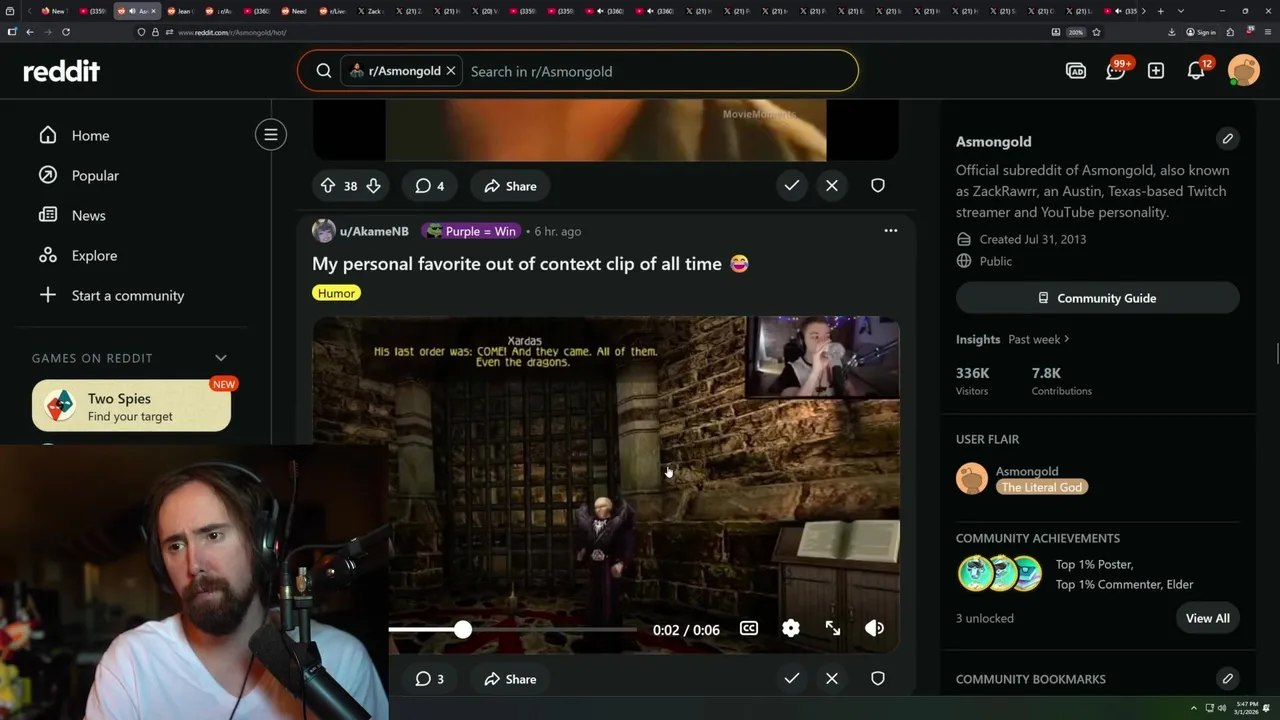Image resolution: width=1280 pixels, height=720 pixels.
Task: Click the page vertical scrollbar
Action: click(x=1276, y=354)
